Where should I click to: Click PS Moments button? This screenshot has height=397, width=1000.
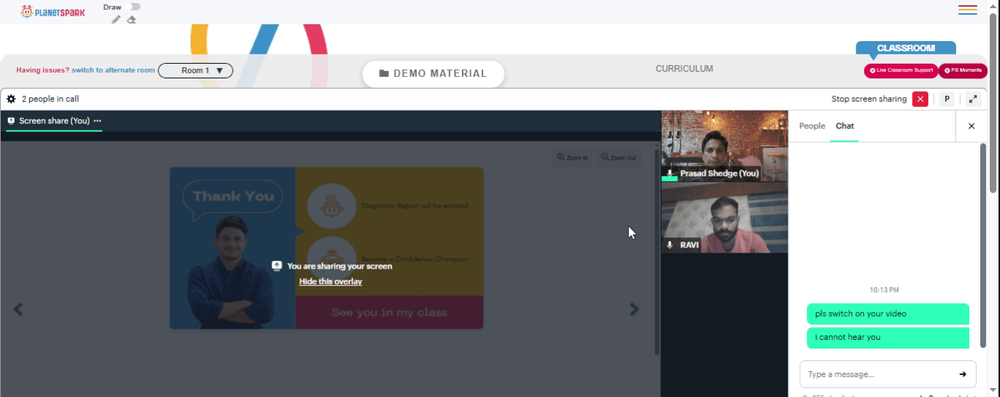(963, 70)
